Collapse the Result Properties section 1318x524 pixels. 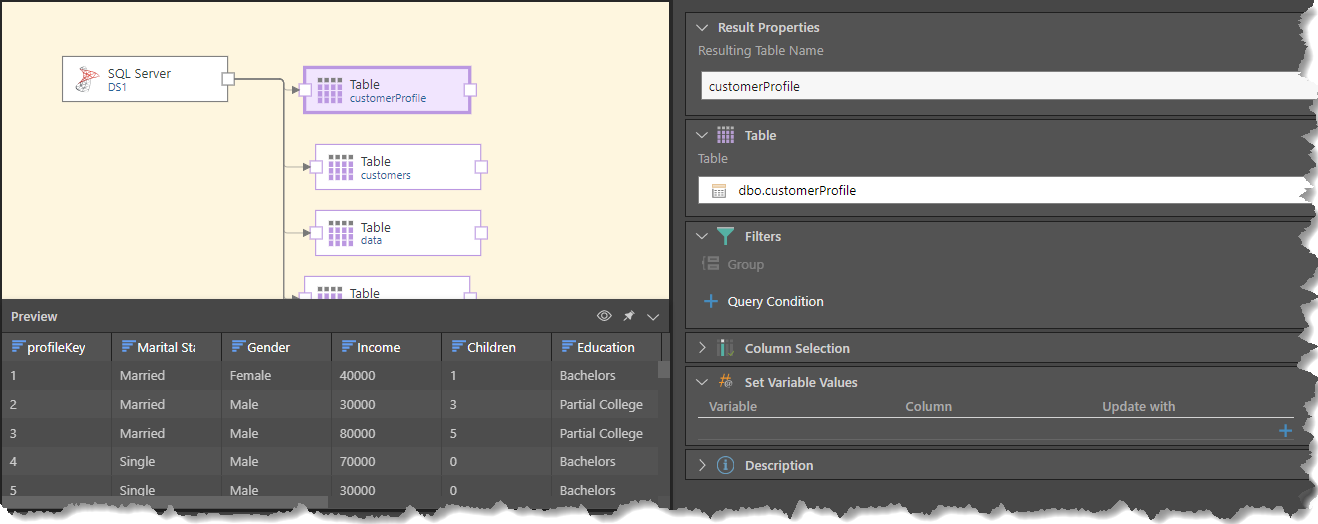click(702, 28)
